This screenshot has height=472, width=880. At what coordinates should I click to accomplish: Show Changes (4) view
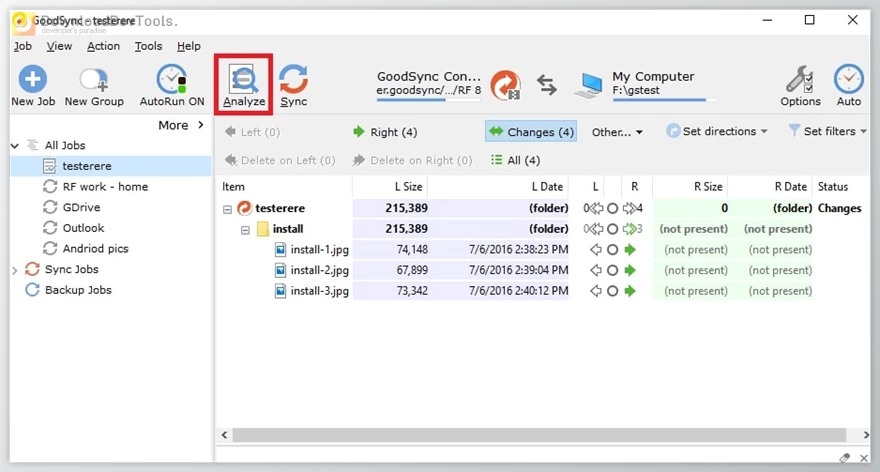(531, 132)
